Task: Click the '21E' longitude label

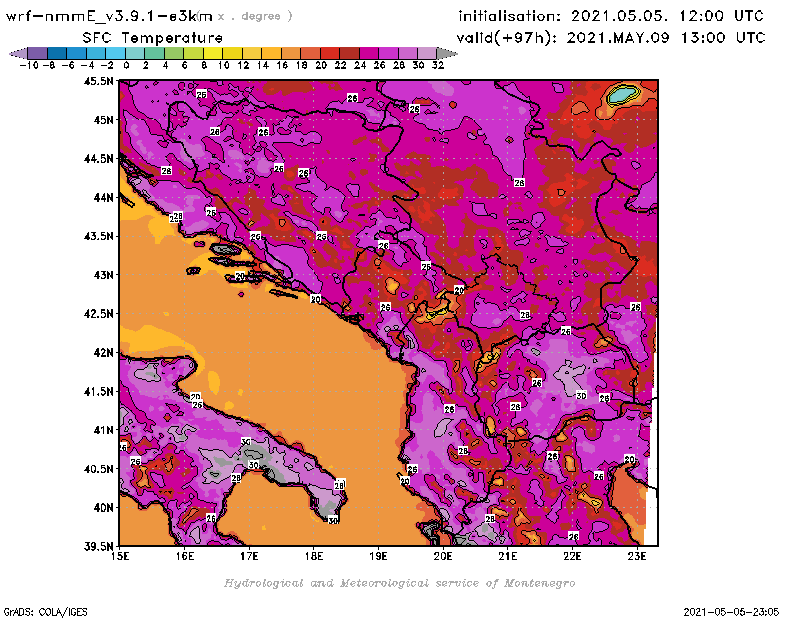Action: [508, 556]
